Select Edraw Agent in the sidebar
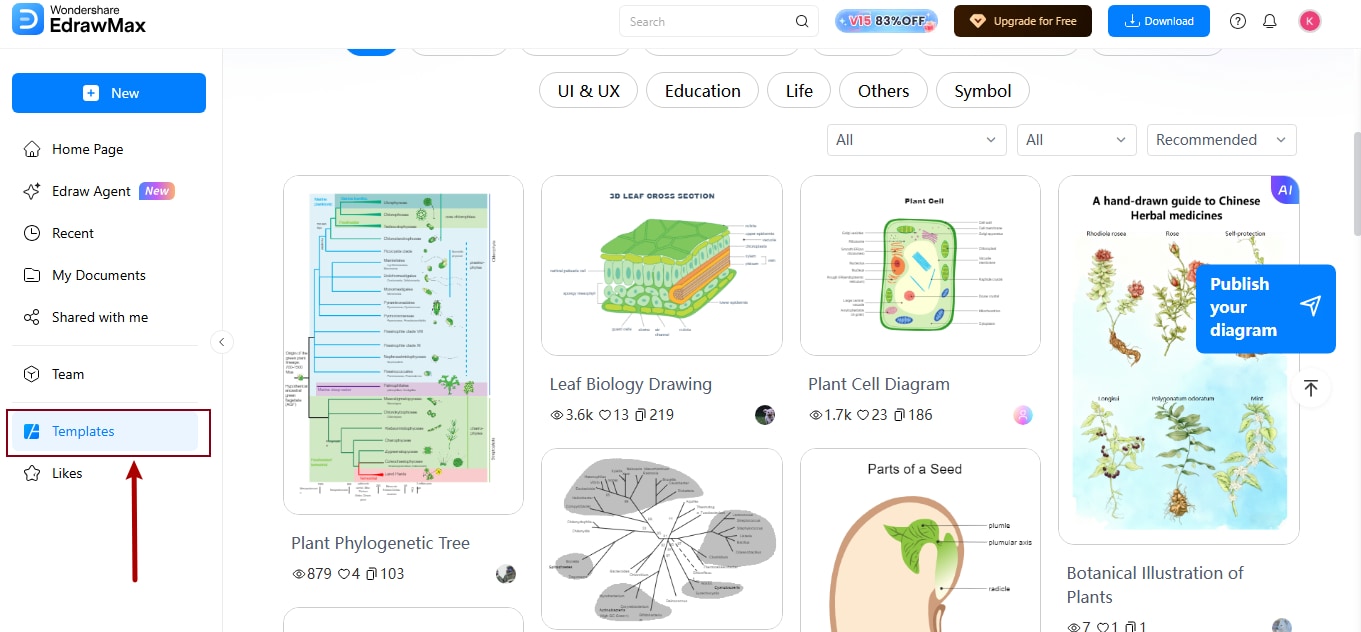 point(92,191)
